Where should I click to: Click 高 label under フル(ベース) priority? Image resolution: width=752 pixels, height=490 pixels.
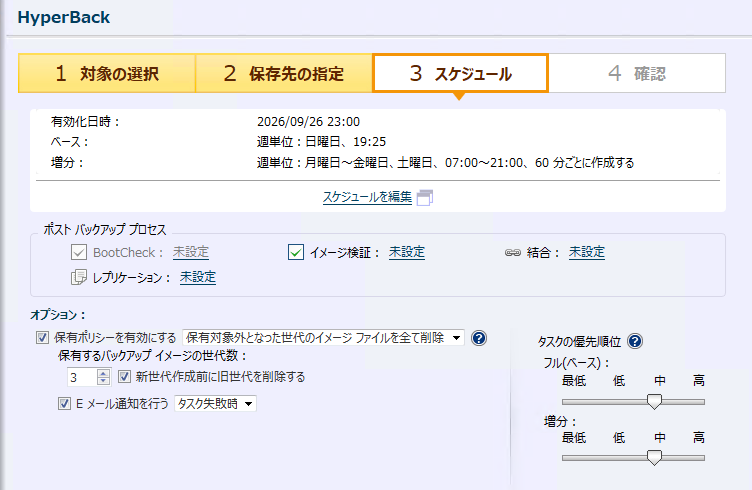click(x=698, y=381)
